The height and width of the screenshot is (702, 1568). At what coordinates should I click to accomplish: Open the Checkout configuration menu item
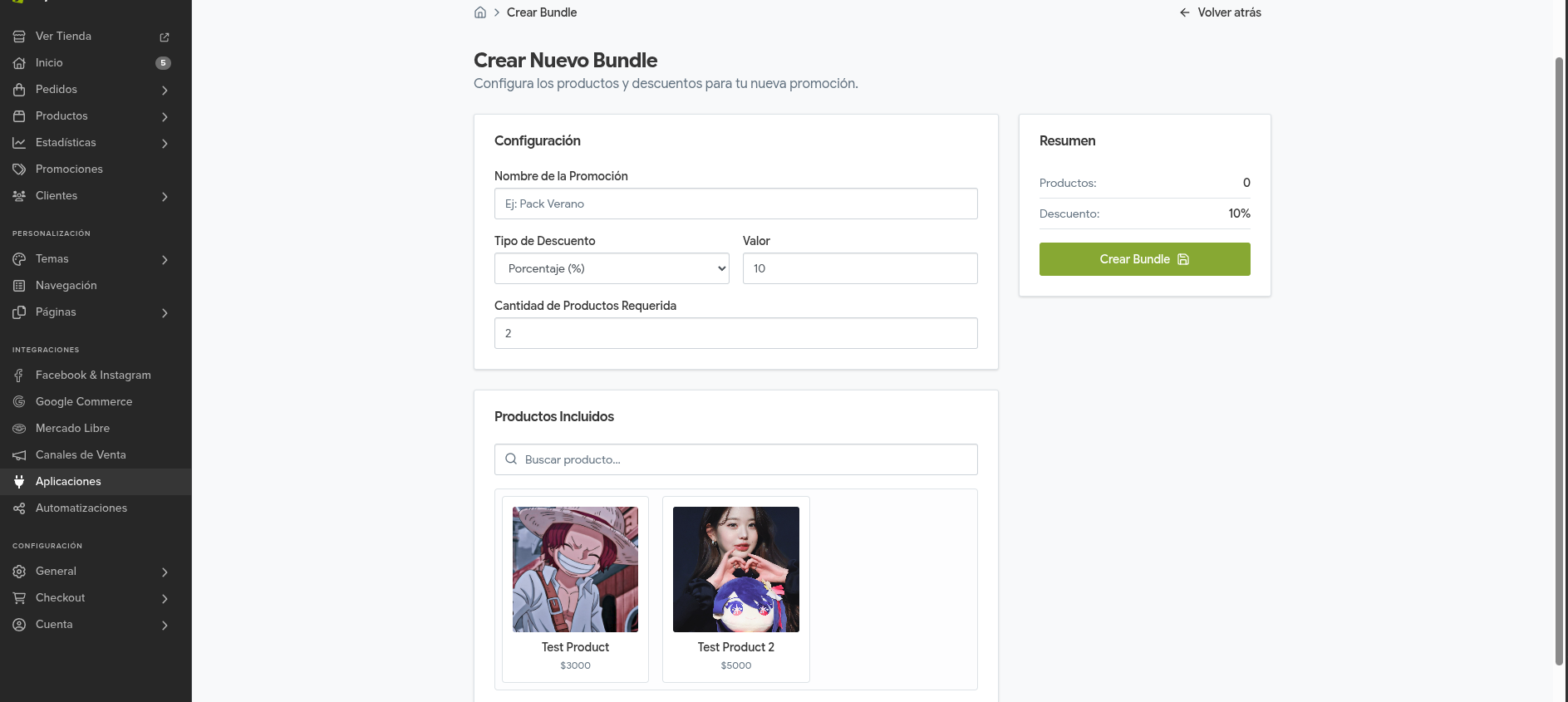click(x=60, y=597)
